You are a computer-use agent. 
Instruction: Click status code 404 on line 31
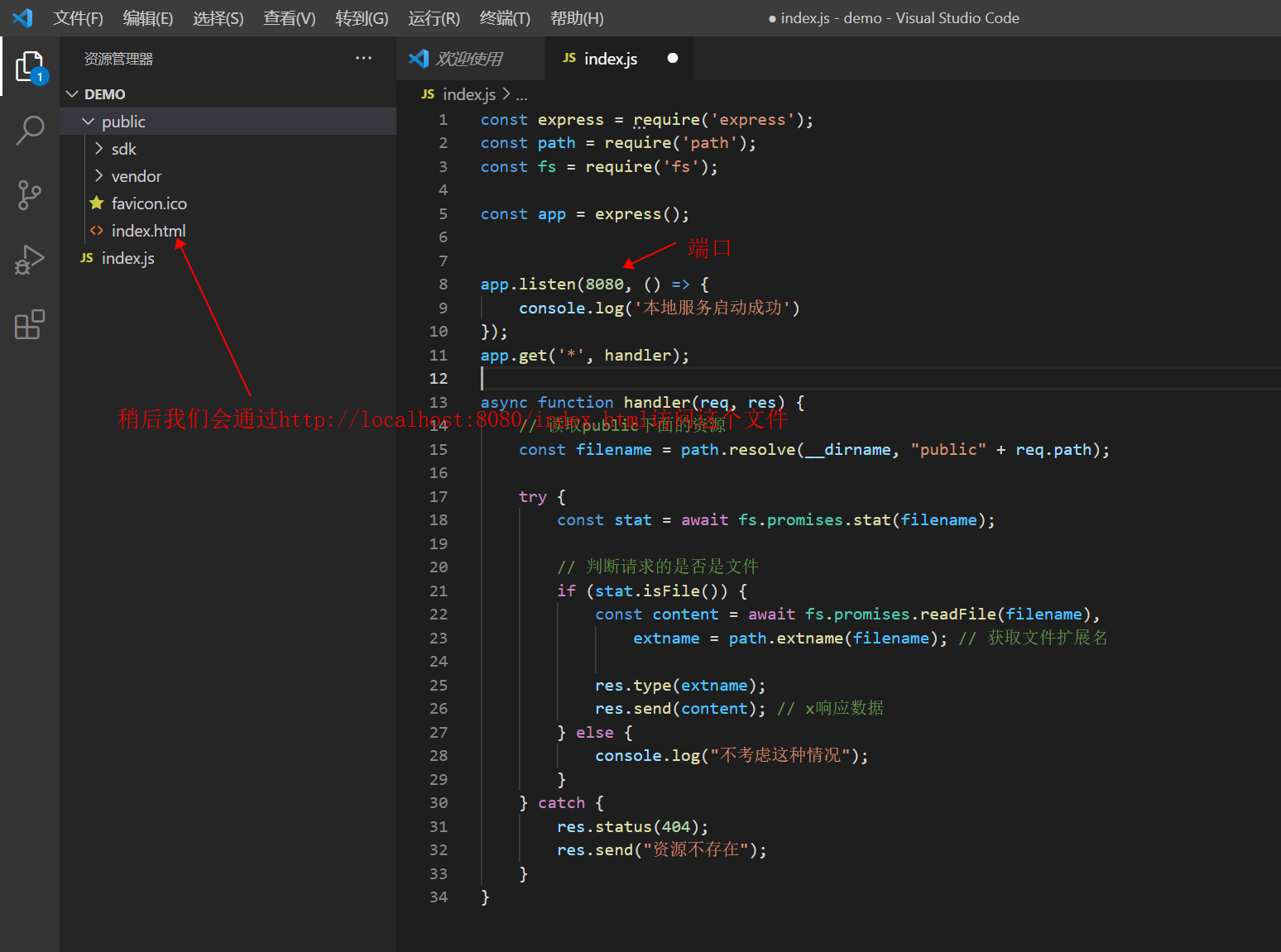coord(676,826)
